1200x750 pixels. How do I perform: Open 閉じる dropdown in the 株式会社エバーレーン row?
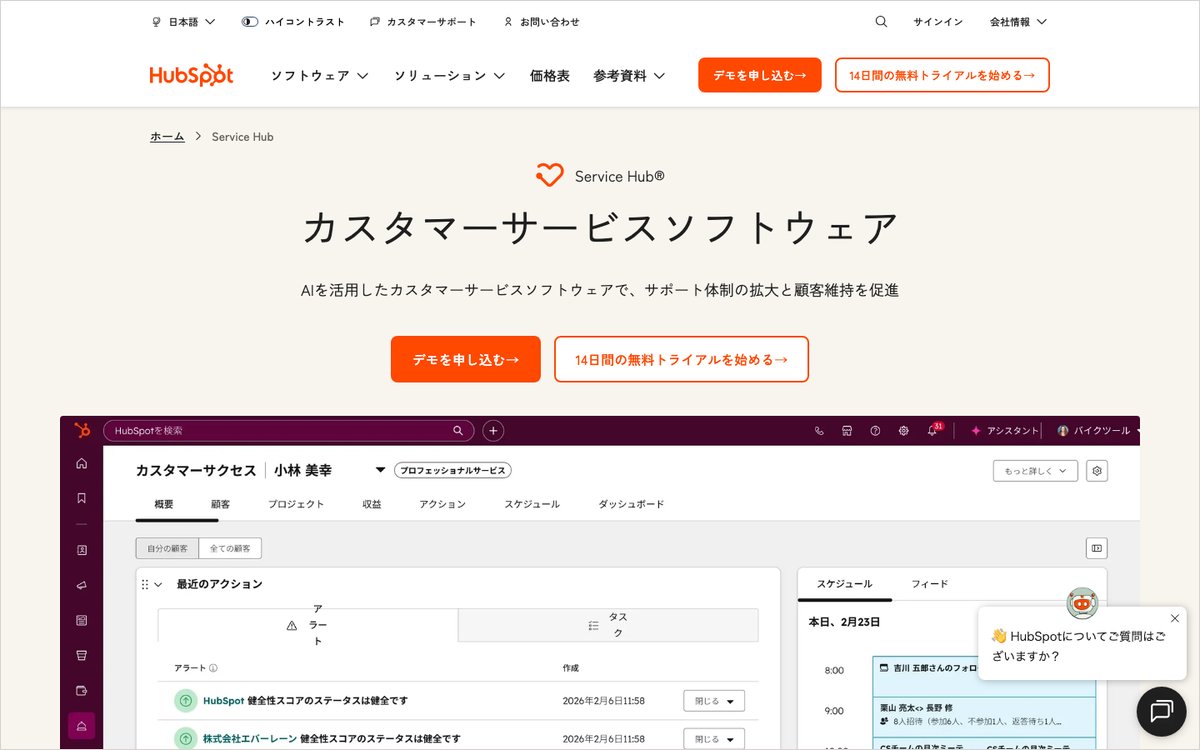(714, 739)
